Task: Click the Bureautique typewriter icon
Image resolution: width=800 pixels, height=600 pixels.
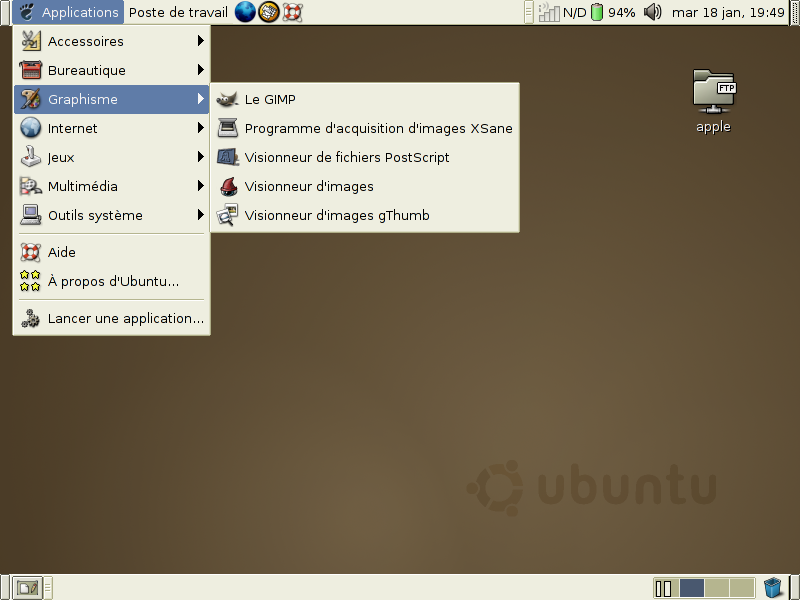Action: coord(31,70)
